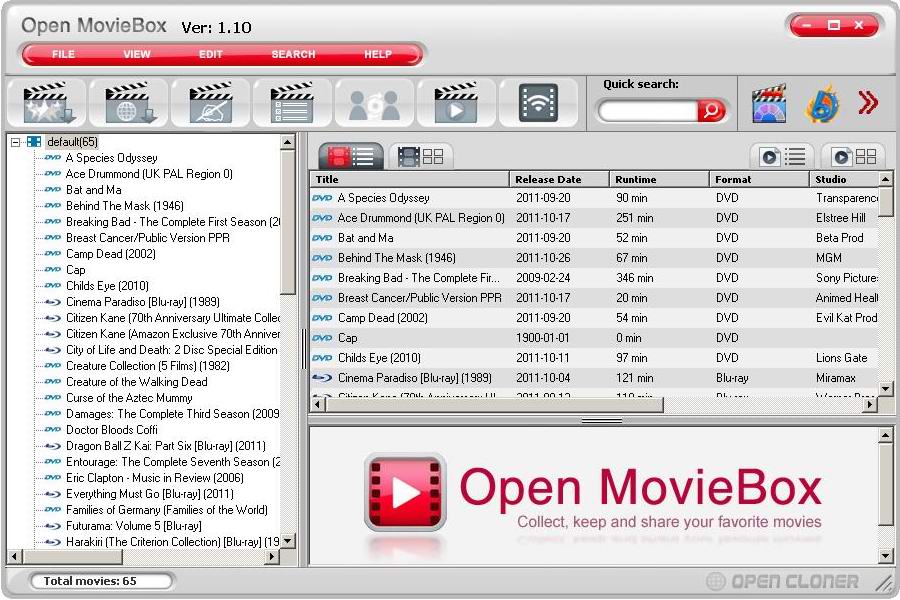Select Eric Clapton - Music in Review tree item

click(154, 478)
